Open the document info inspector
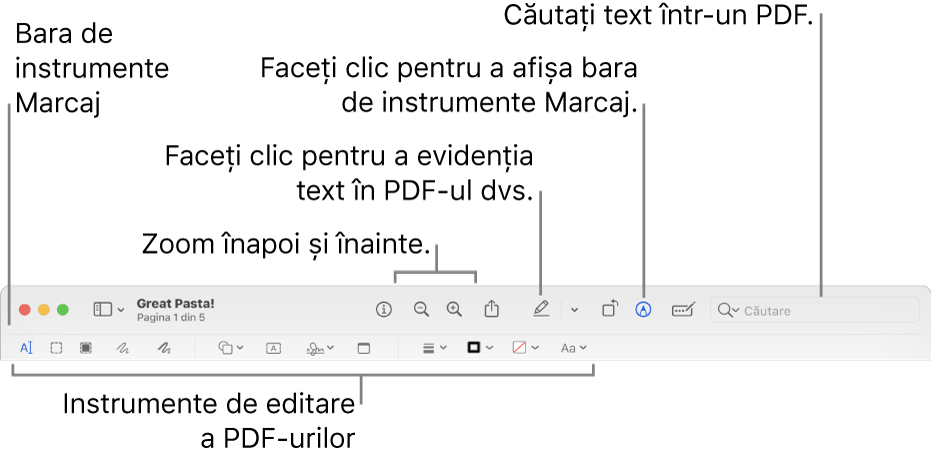 [384, 309]
